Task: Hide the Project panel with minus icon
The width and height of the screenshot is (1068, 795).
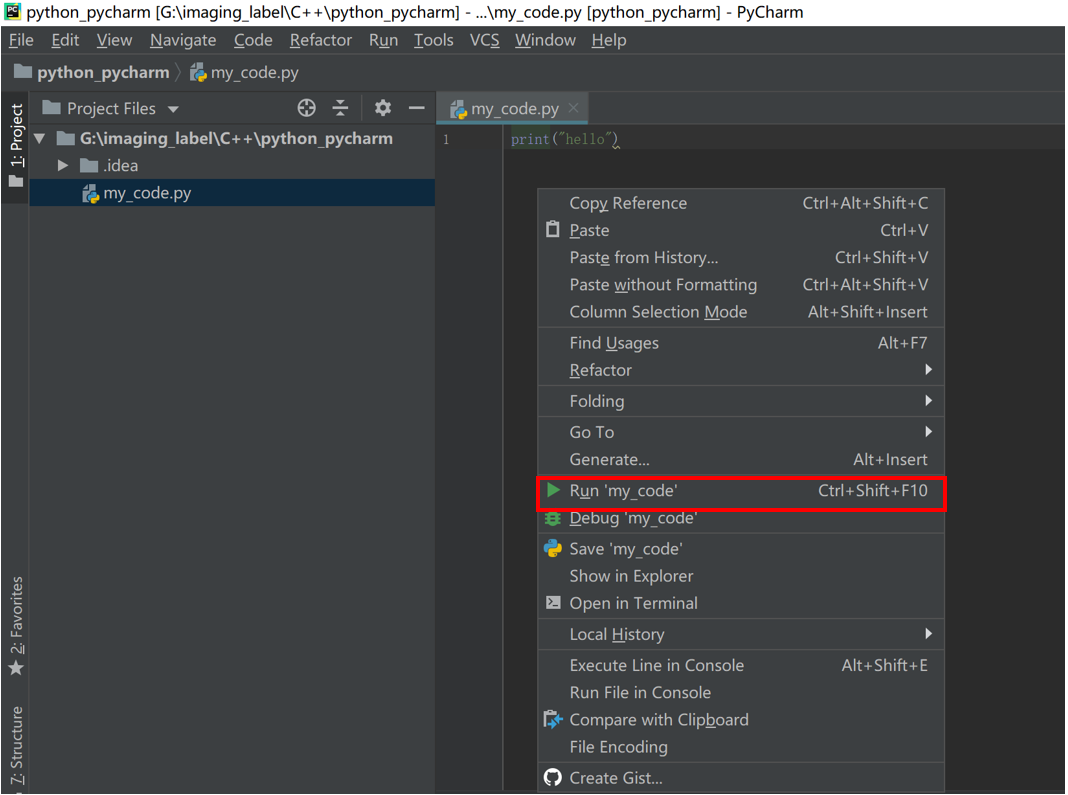Action: pyautogui.click(x=416, y=108)
